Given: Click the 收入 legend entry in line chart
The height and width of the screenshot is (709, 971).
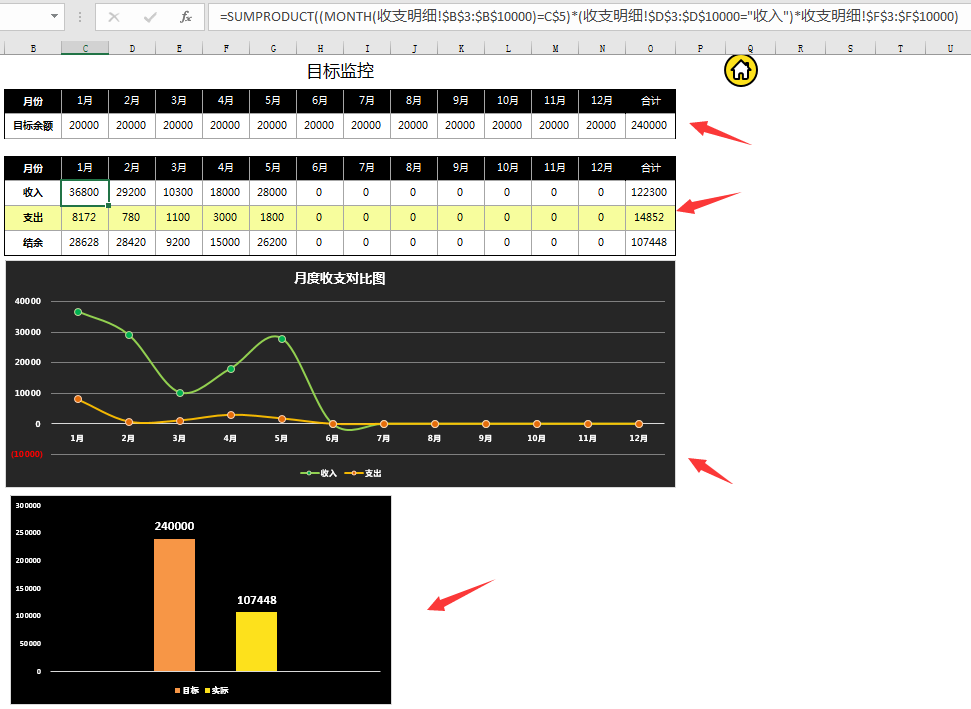Looking at the screenshot, I should point(319,473).
